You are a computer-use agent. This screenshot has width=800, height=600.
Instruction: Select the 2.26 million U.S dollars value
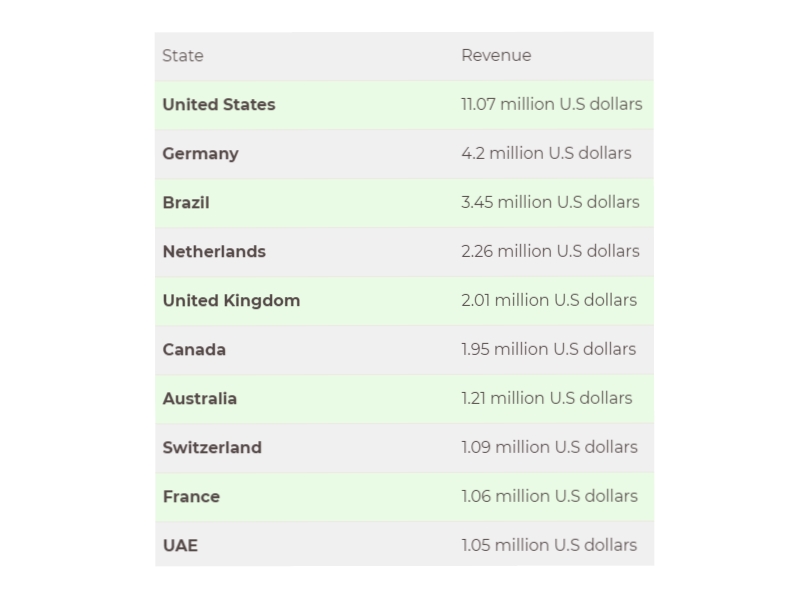(550, 252)
